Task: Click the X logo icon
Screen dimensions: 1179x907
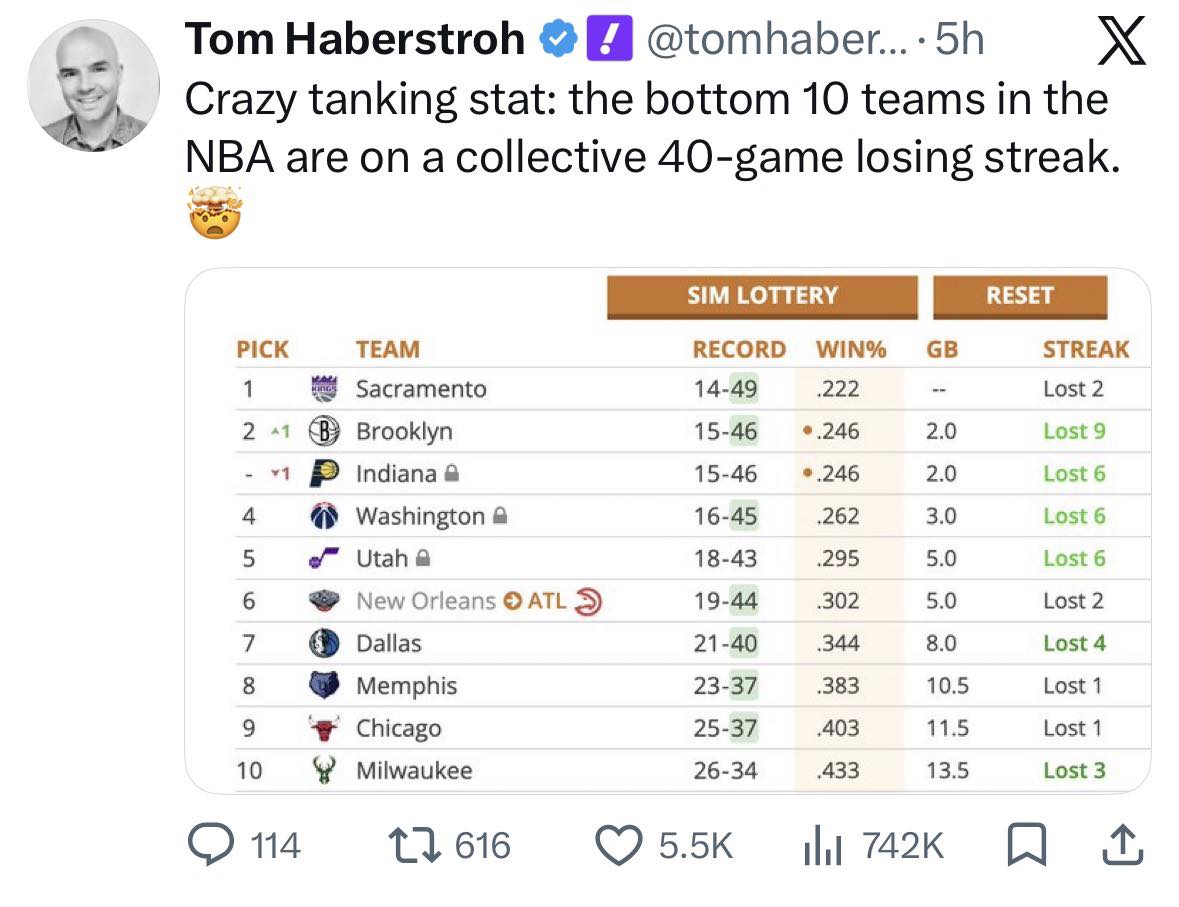Action: pos(1122,41)
